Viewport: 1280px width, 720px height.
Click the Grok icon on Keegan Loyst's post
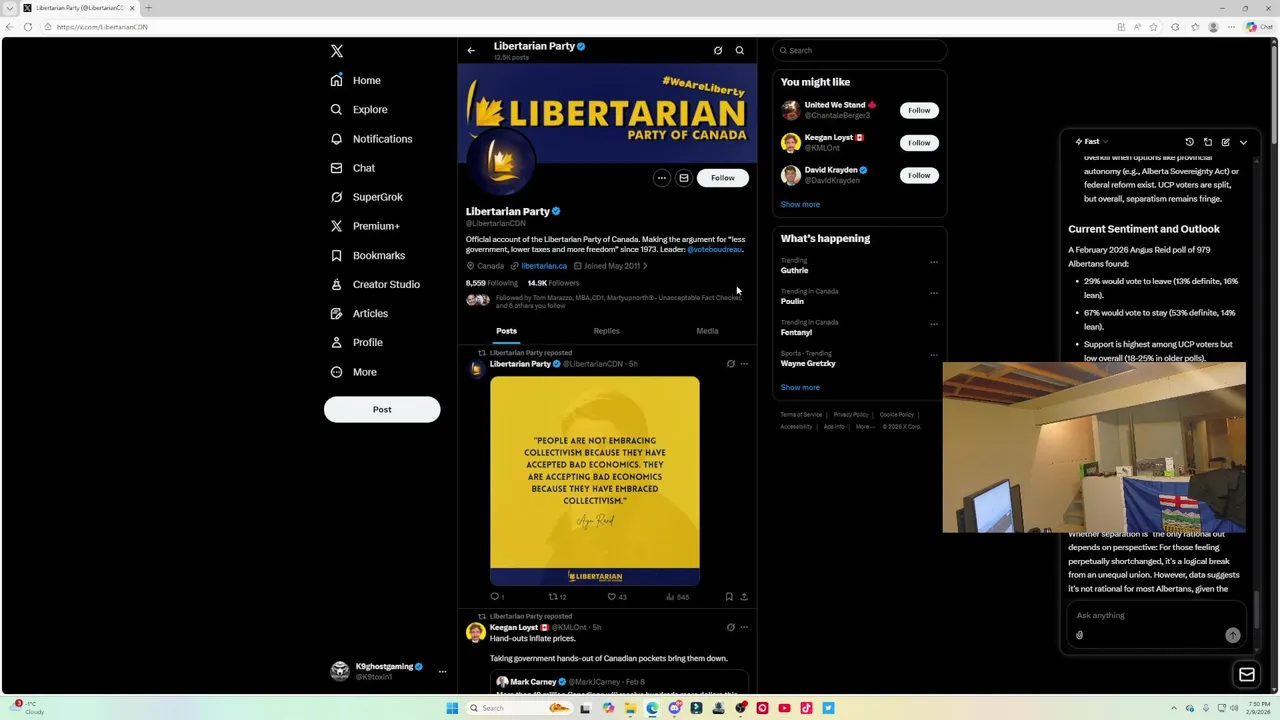tap(731, 627)
